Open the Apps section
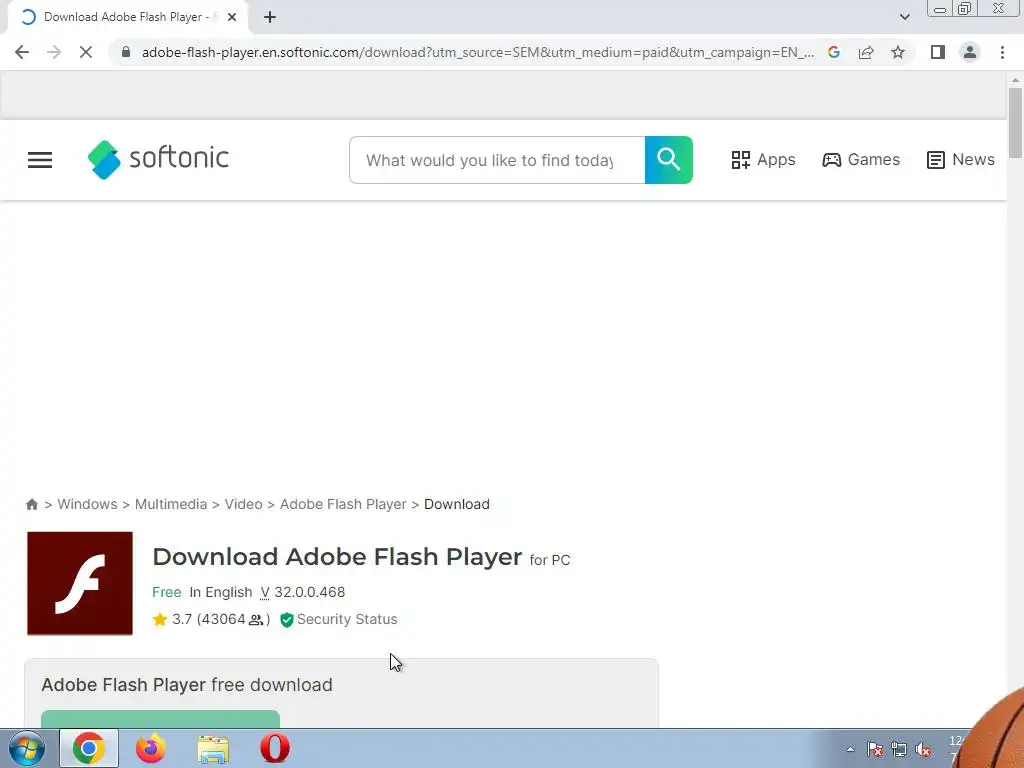 (763, 159)
